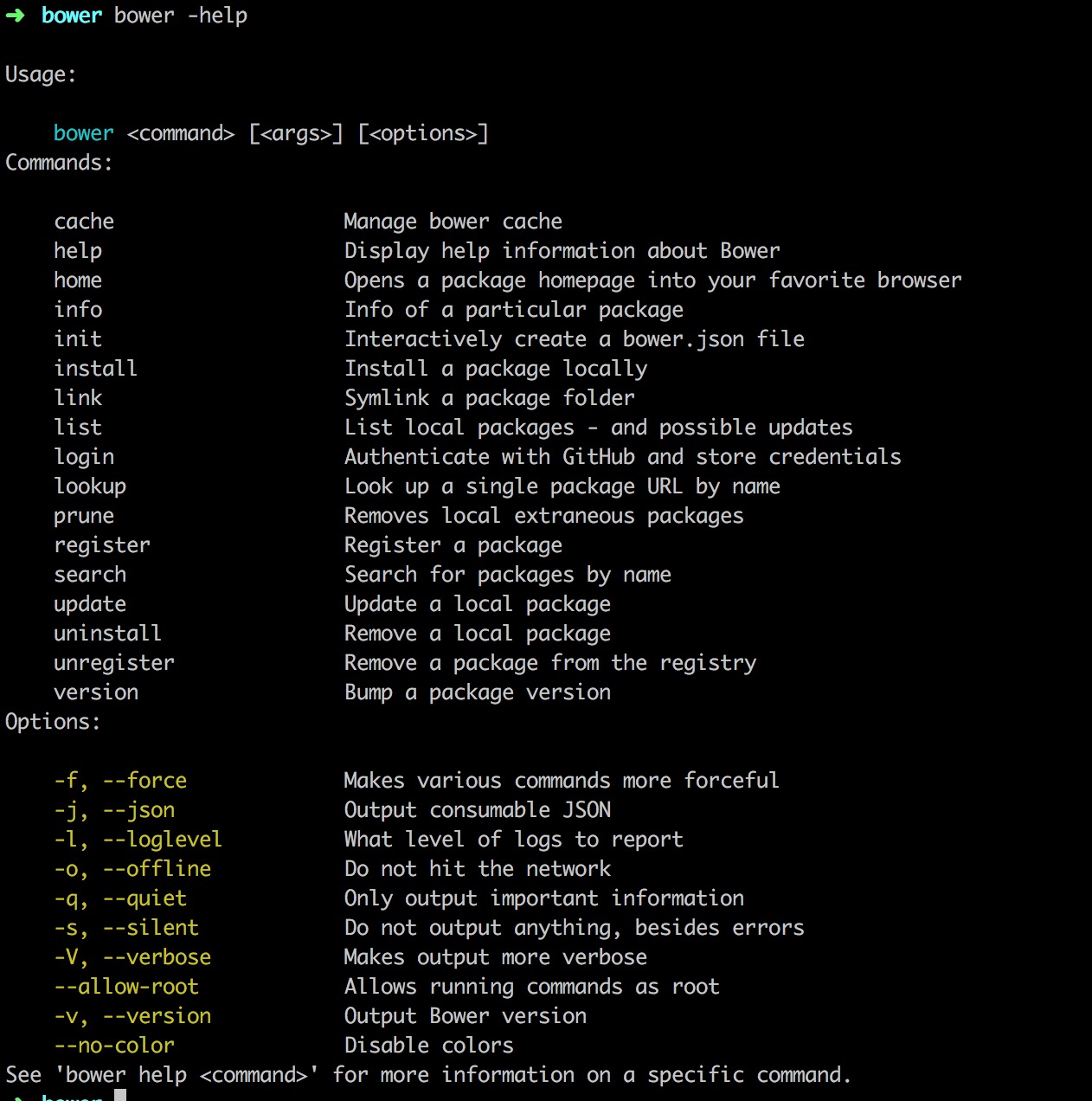Click the '-f, --force' option
This screenshot has height=1101, width=1092.
120,781
